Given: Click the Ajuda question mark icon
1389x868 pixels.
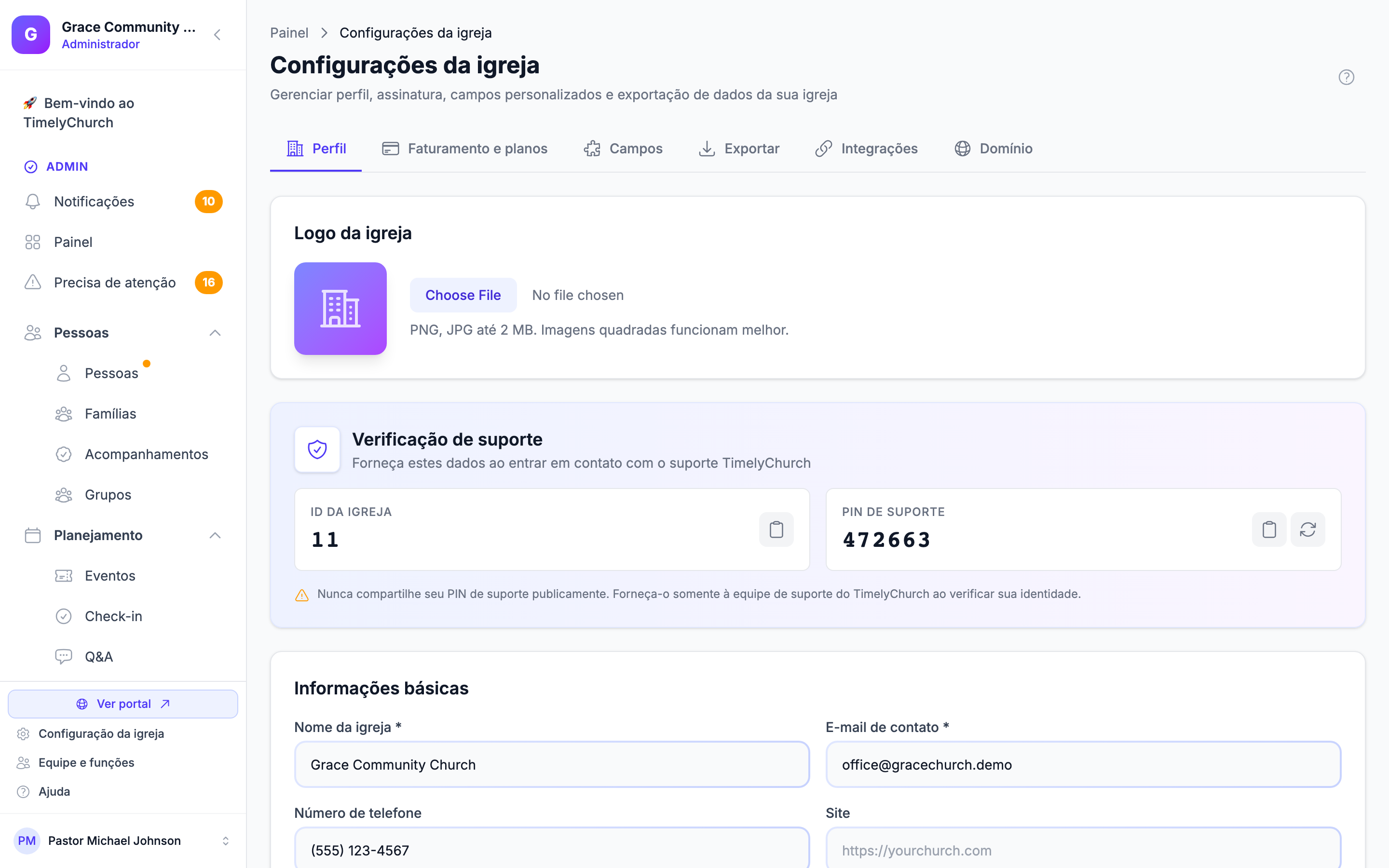Looking at the screenshot, I should click(23, 792).
